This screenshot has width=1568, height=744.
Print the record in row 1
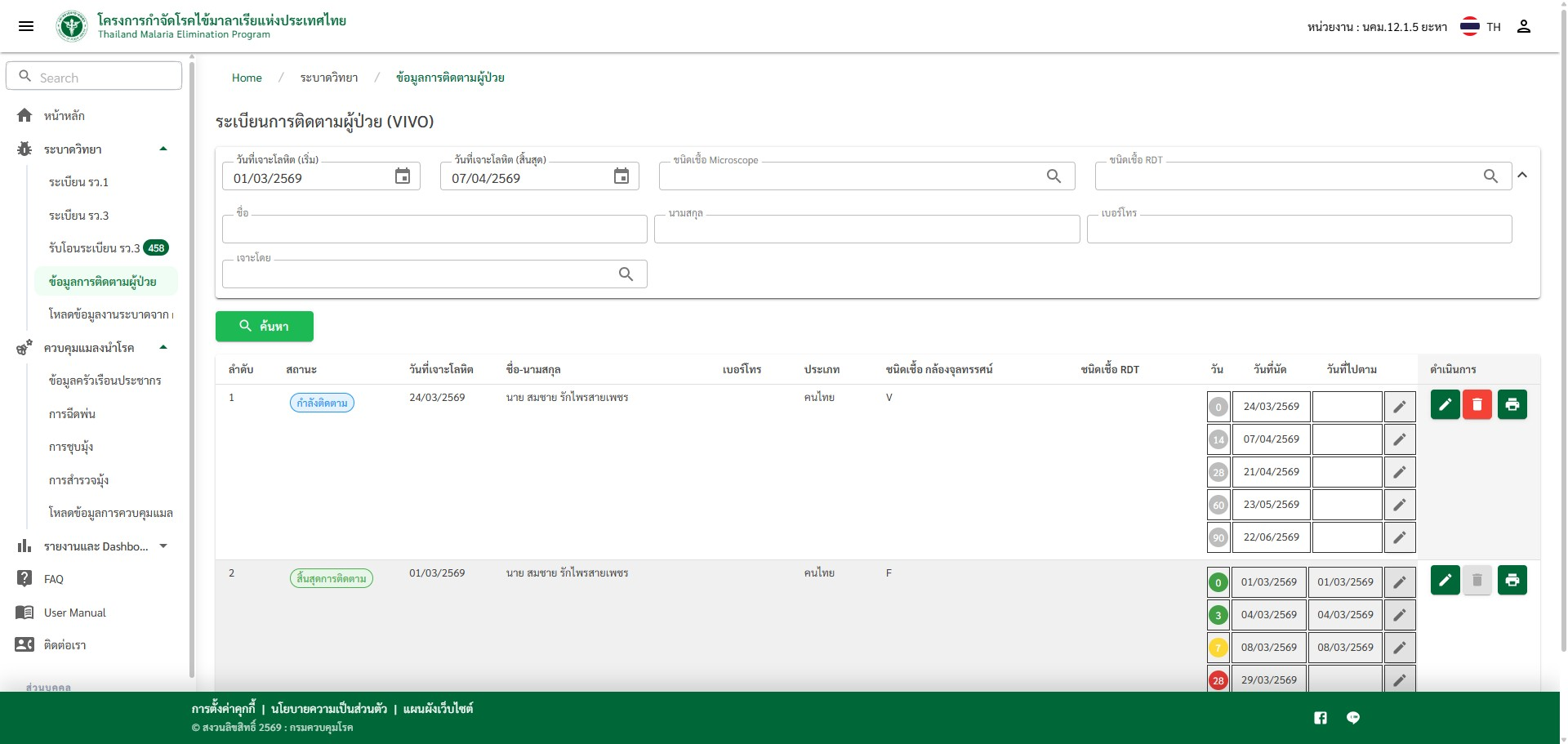click(1512, 404)
